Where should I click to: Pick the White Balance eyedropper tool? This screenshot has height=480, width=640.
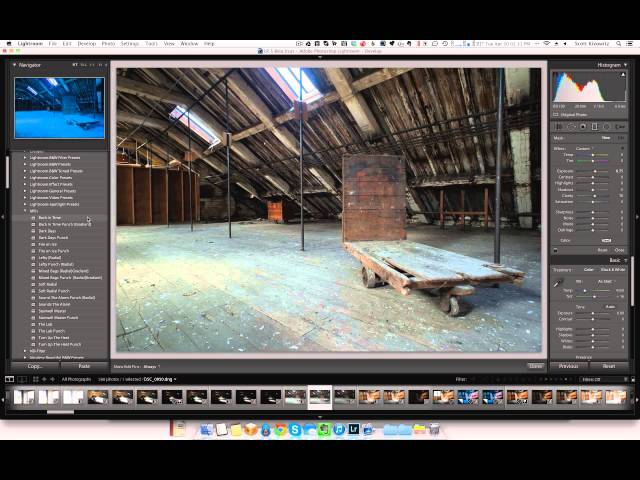(558, 282)
